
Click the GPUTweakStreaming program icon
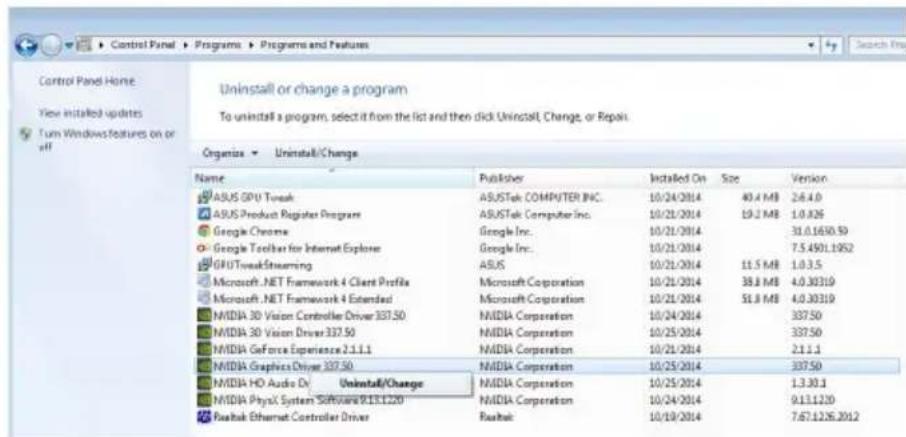click(203, 265)
